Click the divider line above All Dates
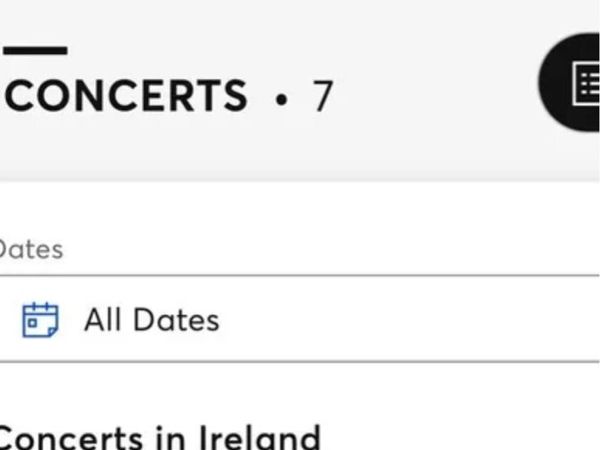Viewport: 600px width, 450px height. pos(300,275)
